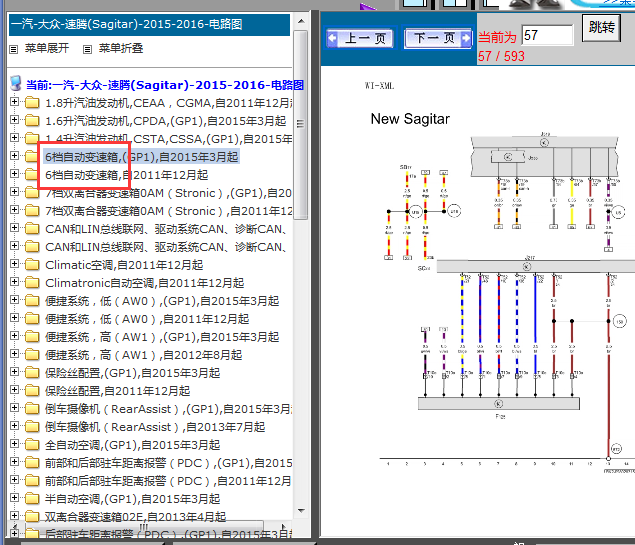The height and width of the screenshot is (545, 635).
Task: Open 全自动空调,(GP1),自2015年3月起
Action: point(132,445)
